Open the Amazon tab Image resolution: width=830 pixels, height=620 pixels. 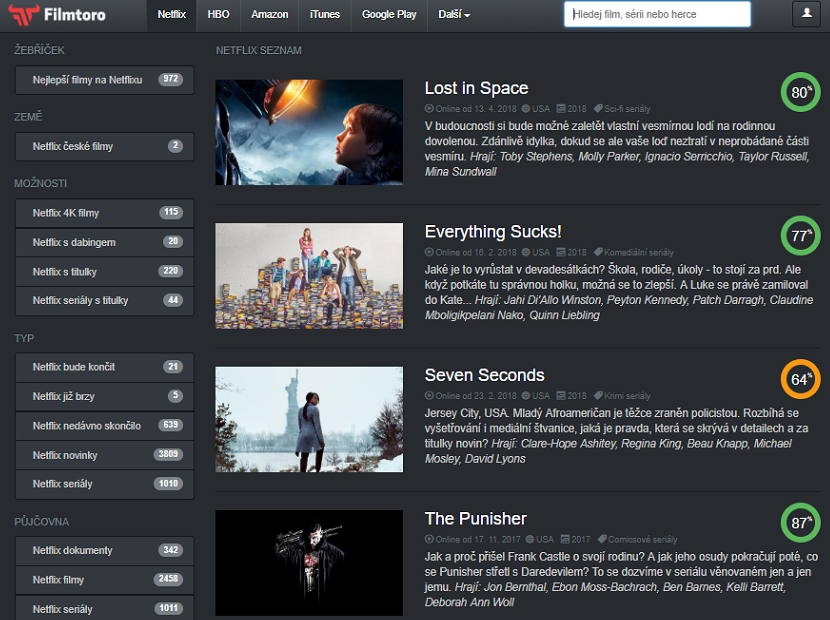(269, 14)
